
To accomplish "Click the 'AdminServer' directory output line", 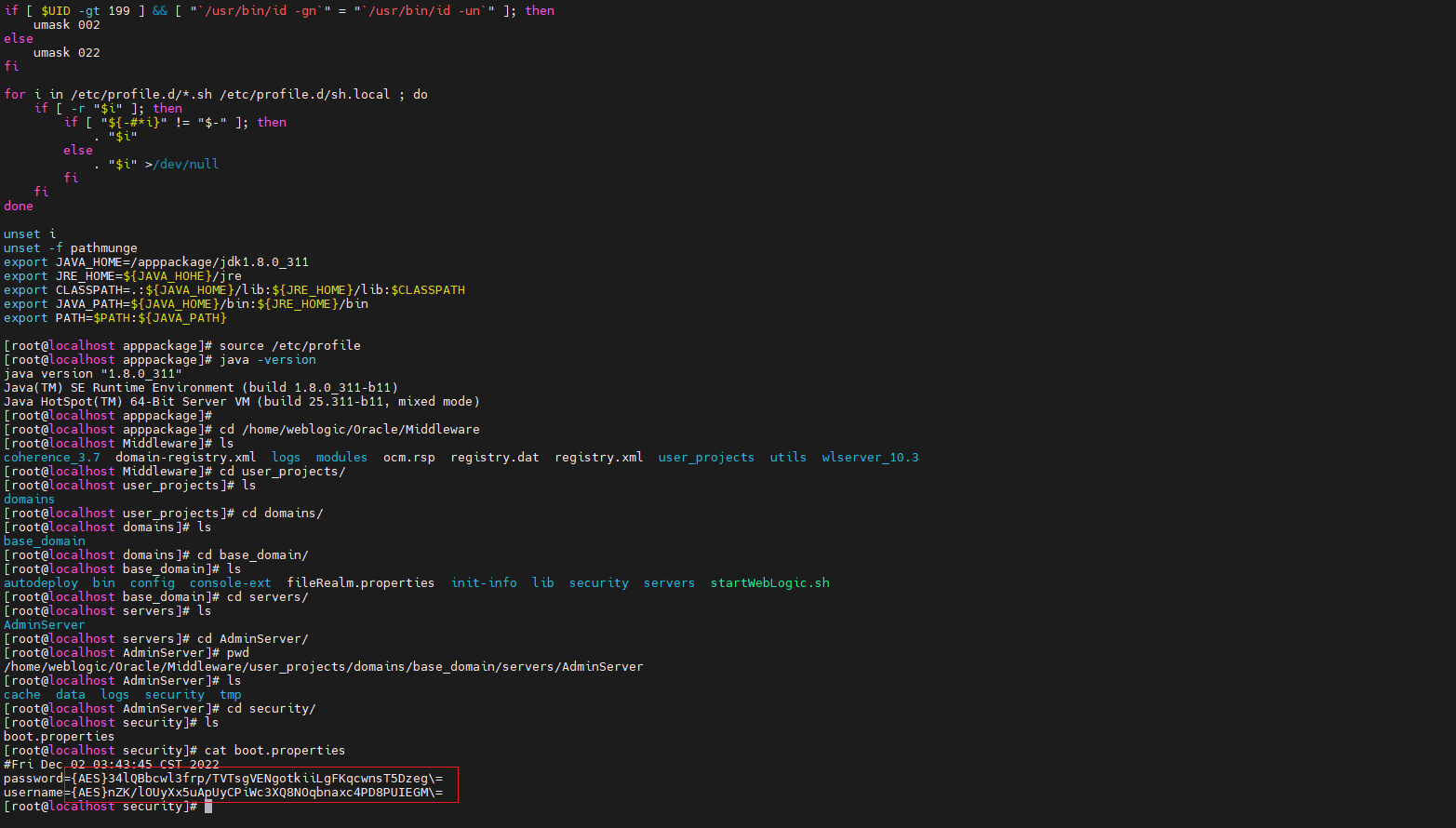I will pyautogui.click(x=45, y=625).
